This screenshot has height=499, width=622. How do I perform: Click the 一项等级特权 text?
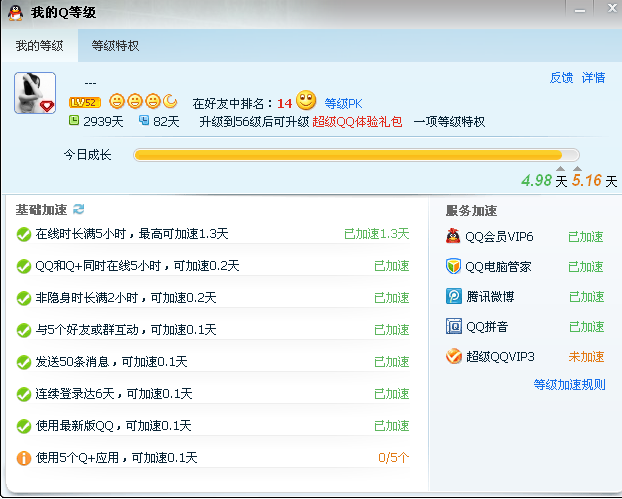(449, 121)
